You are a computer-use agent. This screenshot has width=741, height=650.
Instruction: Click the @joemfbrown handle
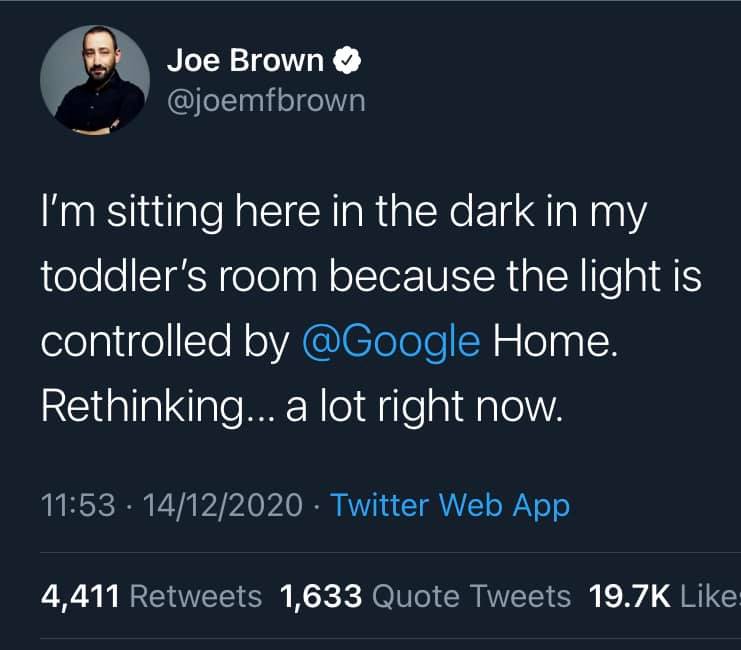point(266,101)
